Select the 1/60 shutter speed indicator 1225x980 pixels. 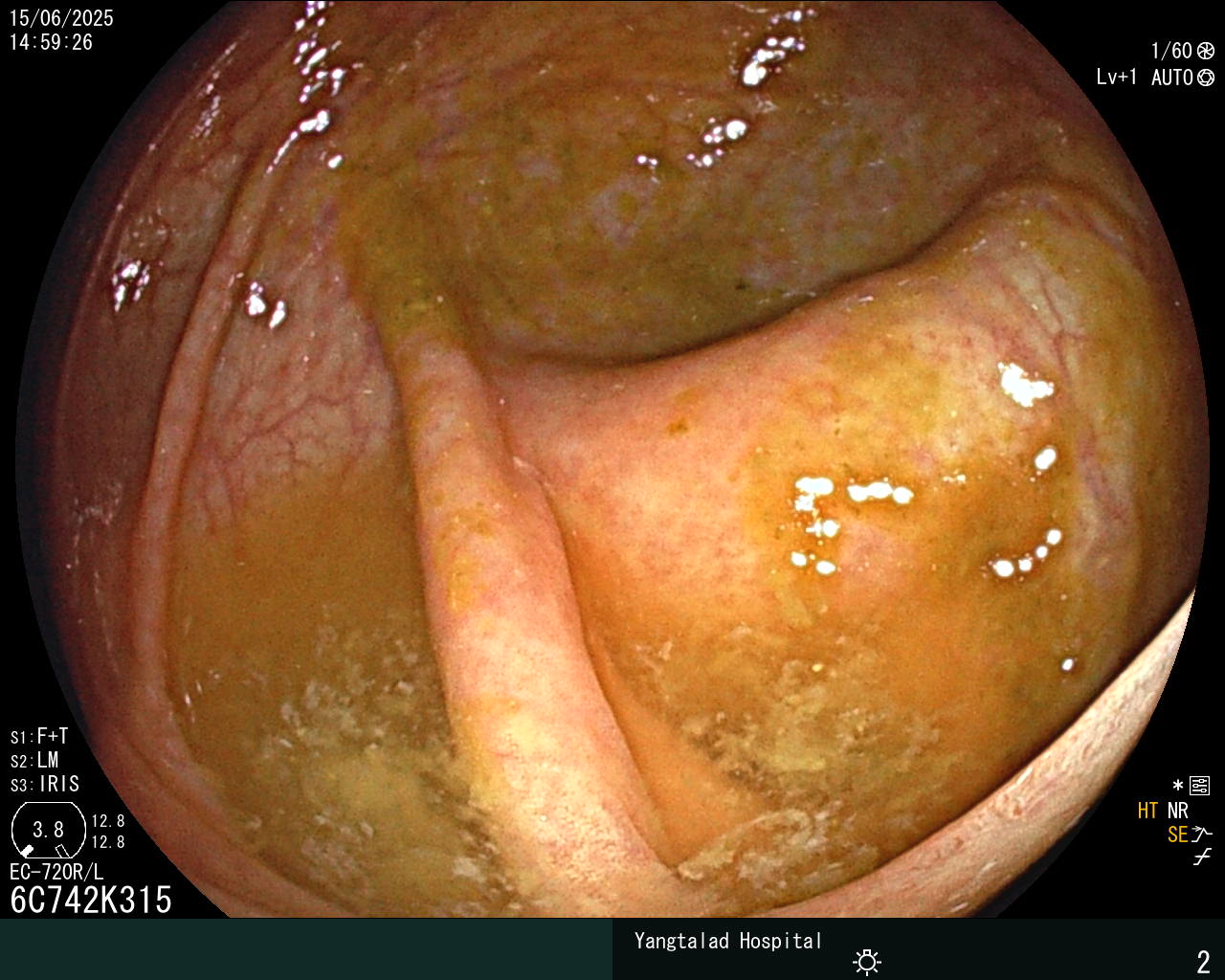pyautogui.click(x=1171, y=51)
